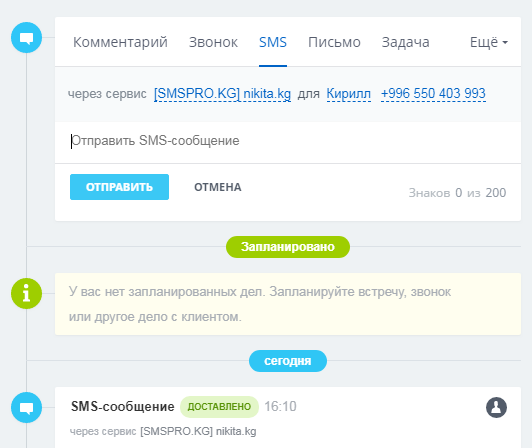Open the Письмо tab
The image size is (532, 448).
pyautogui.click(x=334, y=42)
